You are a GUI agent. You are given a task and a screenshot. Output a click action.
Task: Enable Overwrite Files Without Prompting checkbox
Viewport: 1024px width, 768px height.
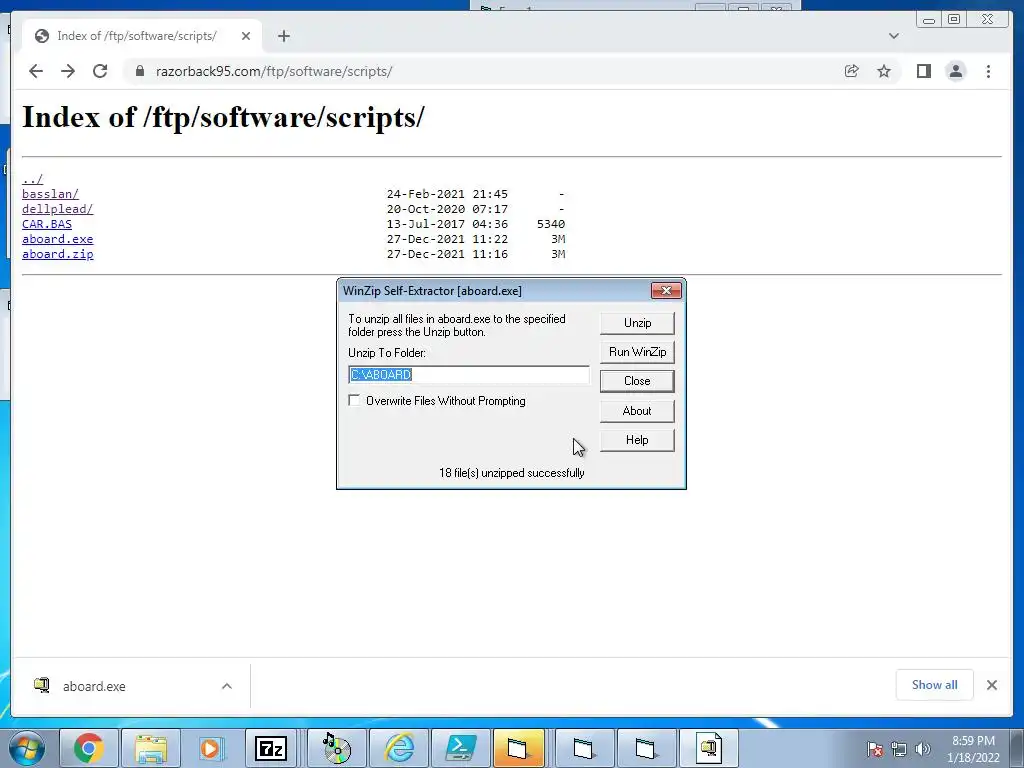[x=355, y=400]
